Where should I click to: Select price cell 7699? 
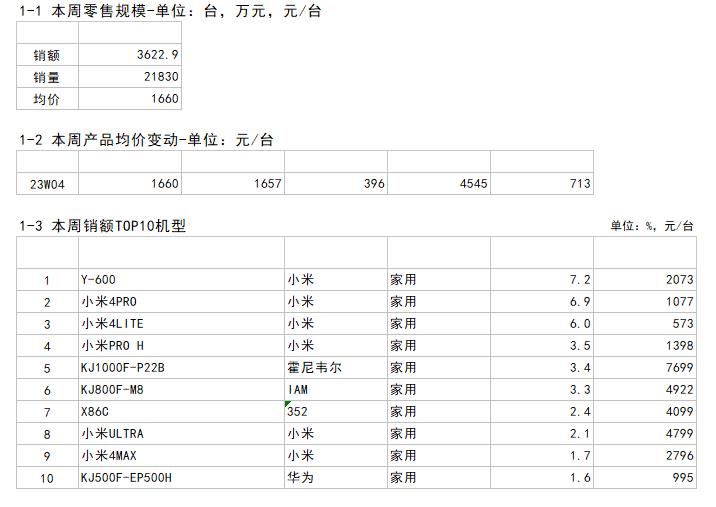tap(645, 368)
